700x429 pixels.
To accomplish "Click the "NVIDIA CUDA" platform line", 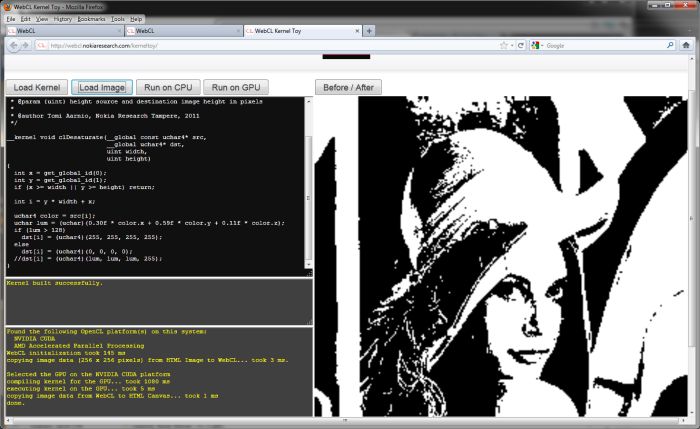I will 34,339.
